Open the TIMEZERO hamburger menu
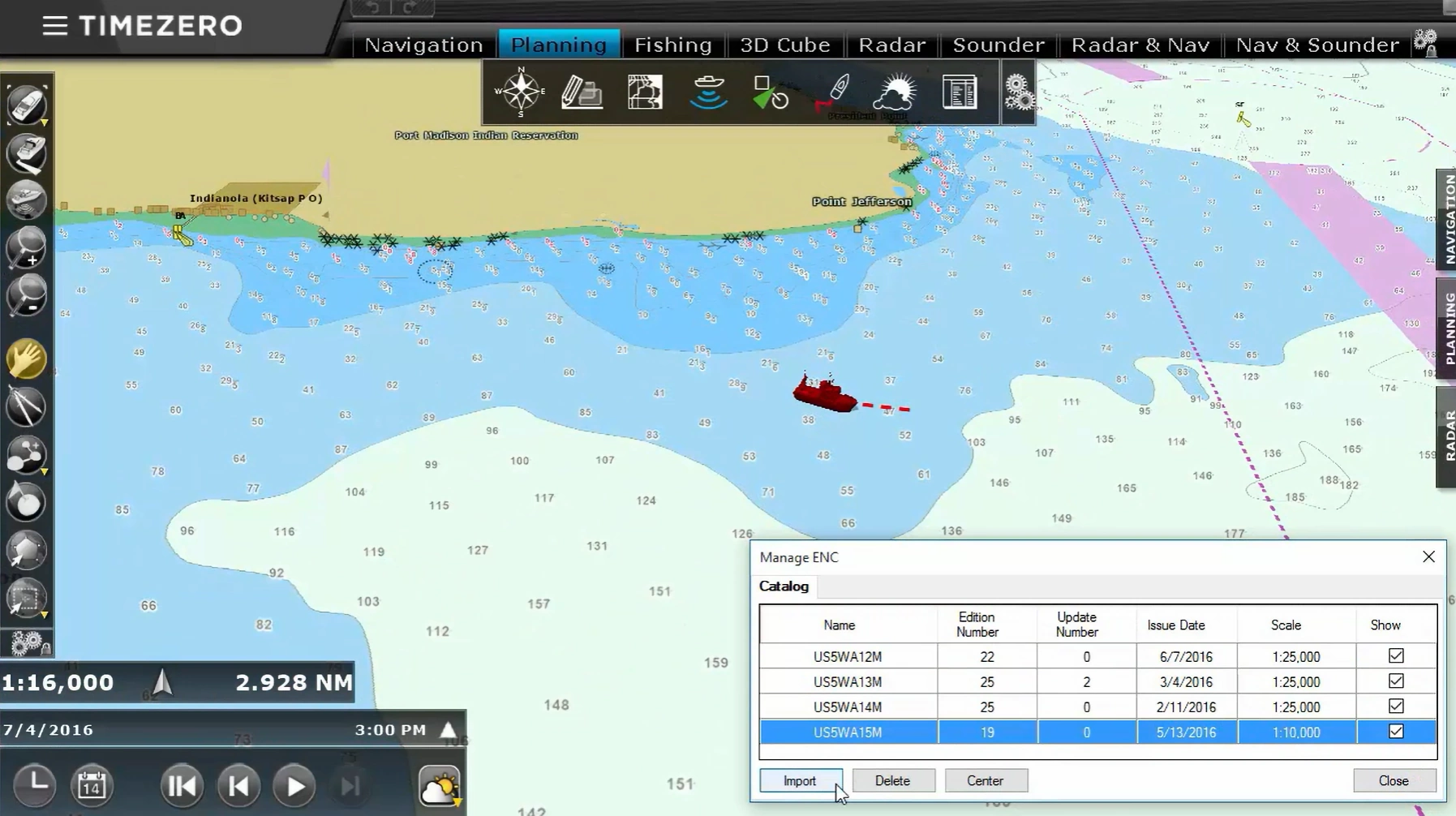The width and height of the screenshot is (1456, 816). (54, 26)
